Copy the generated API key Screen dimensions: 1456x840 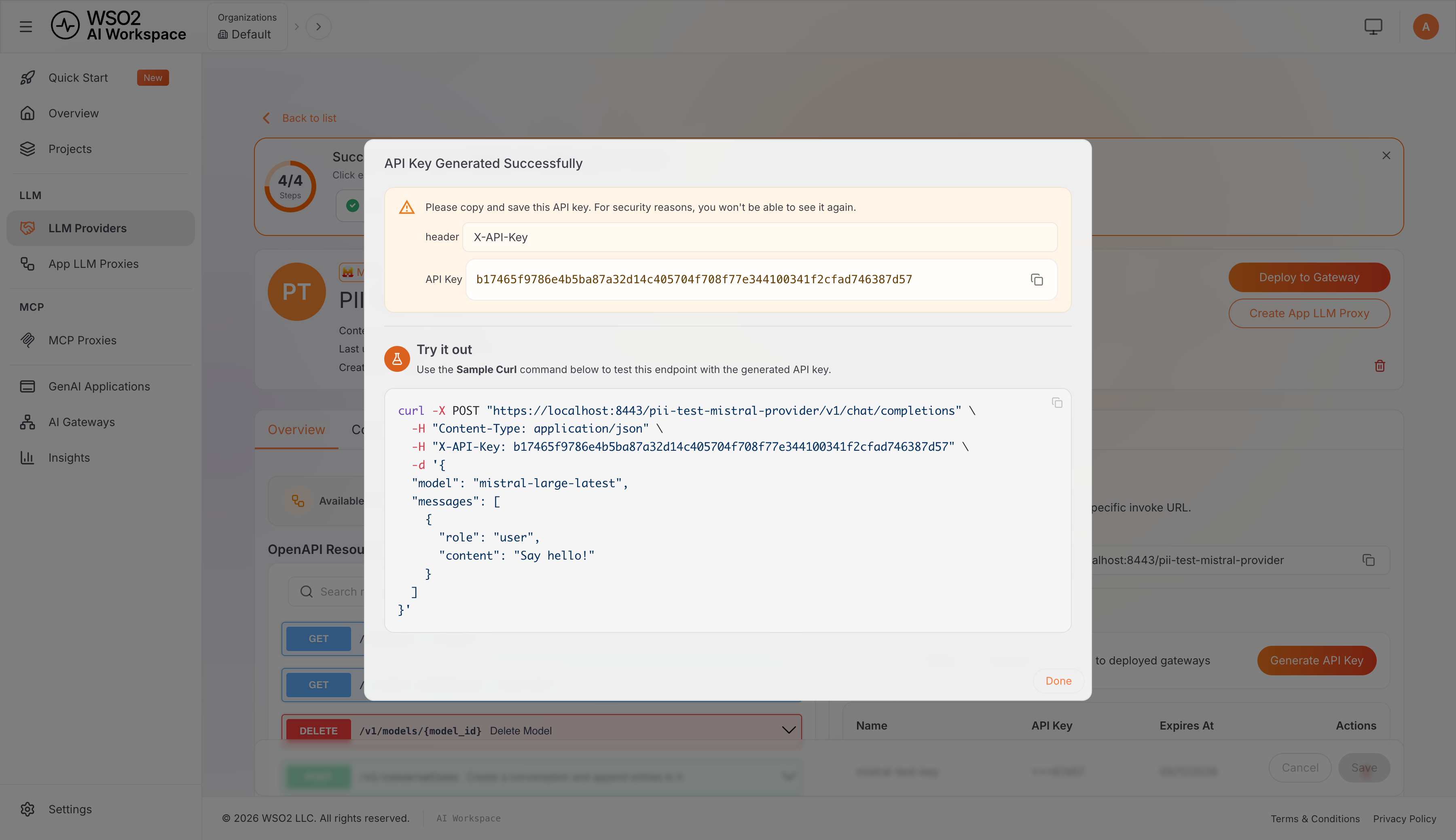pos(1036,280)
